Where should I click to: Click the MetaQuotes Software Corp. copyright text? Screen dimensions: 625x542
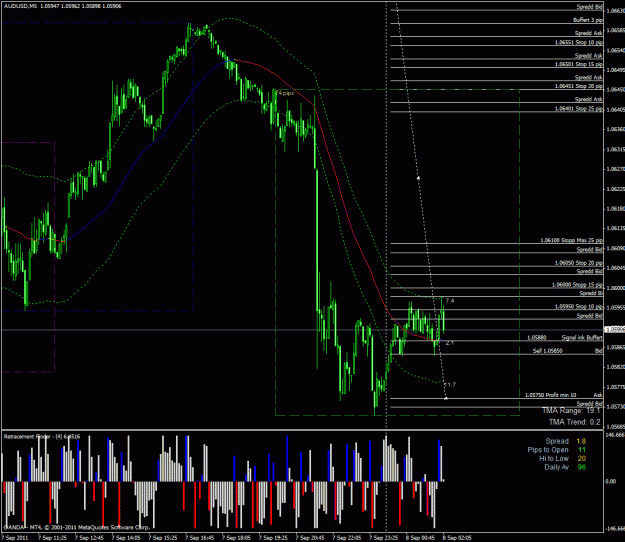[75, 527]
